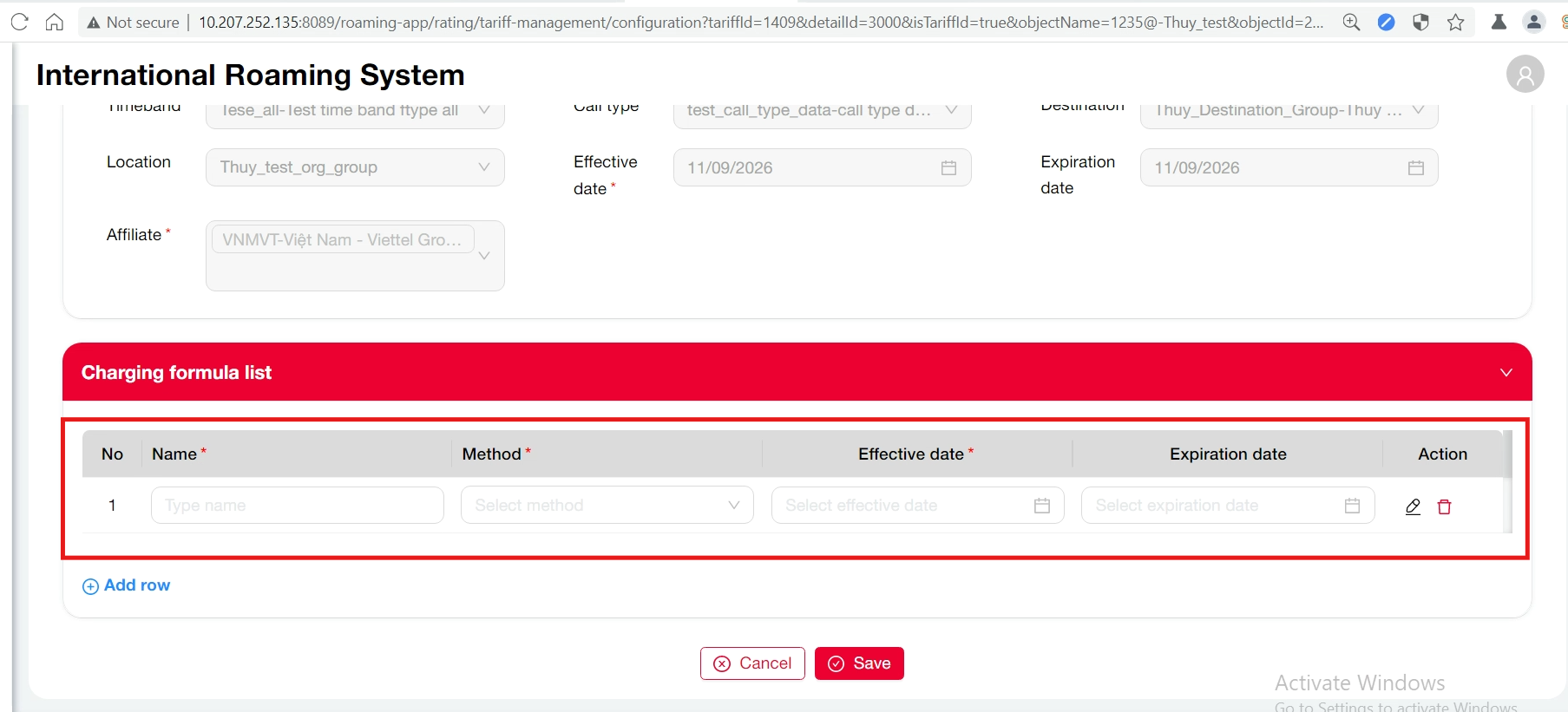Click the Type name input field
This screenshot has height=712, width=1568.
297,506
